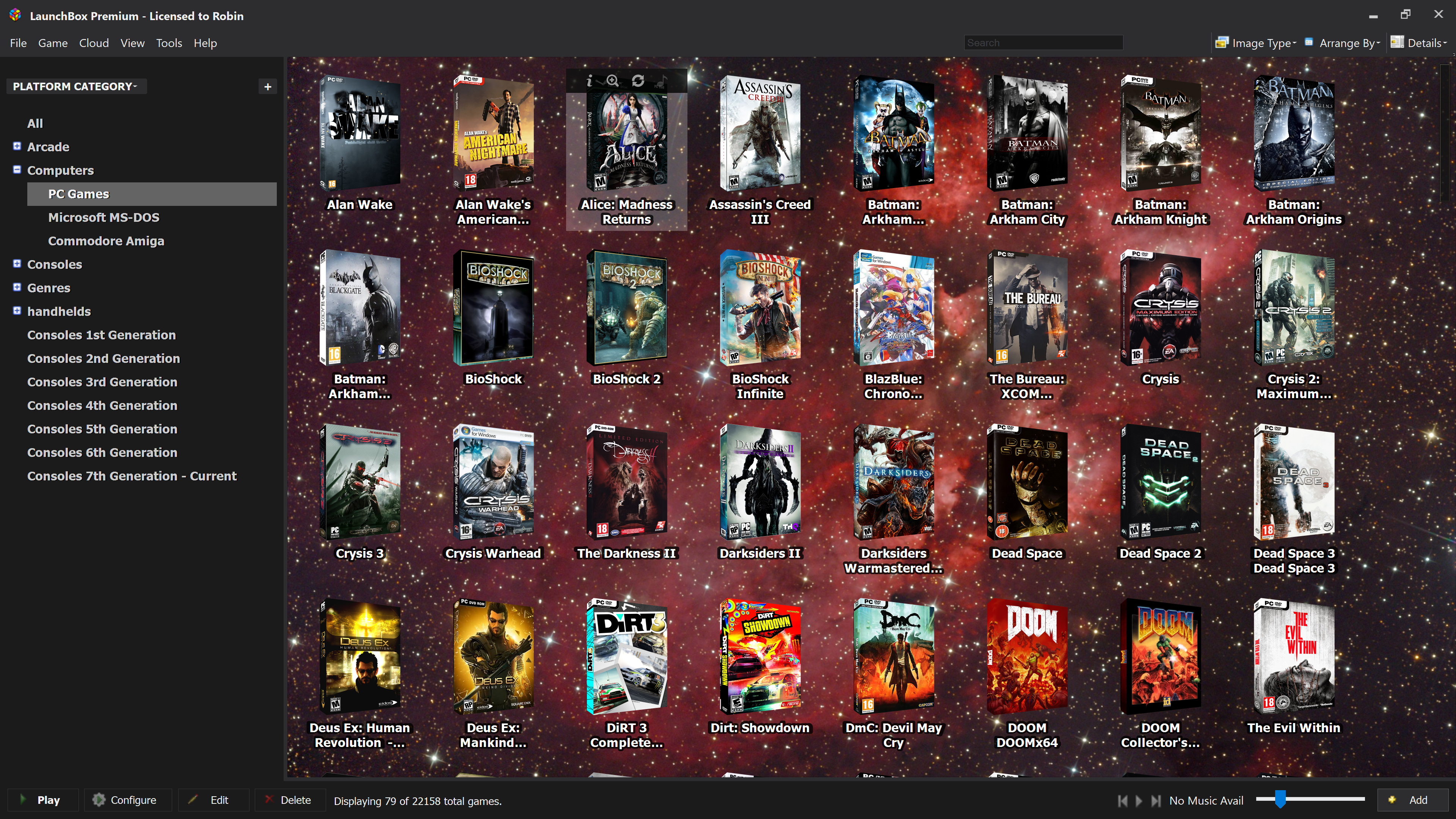The image size is (1456, 819).
Task: Open the Platform Category dropdown
Action: [x=76, y=86]
